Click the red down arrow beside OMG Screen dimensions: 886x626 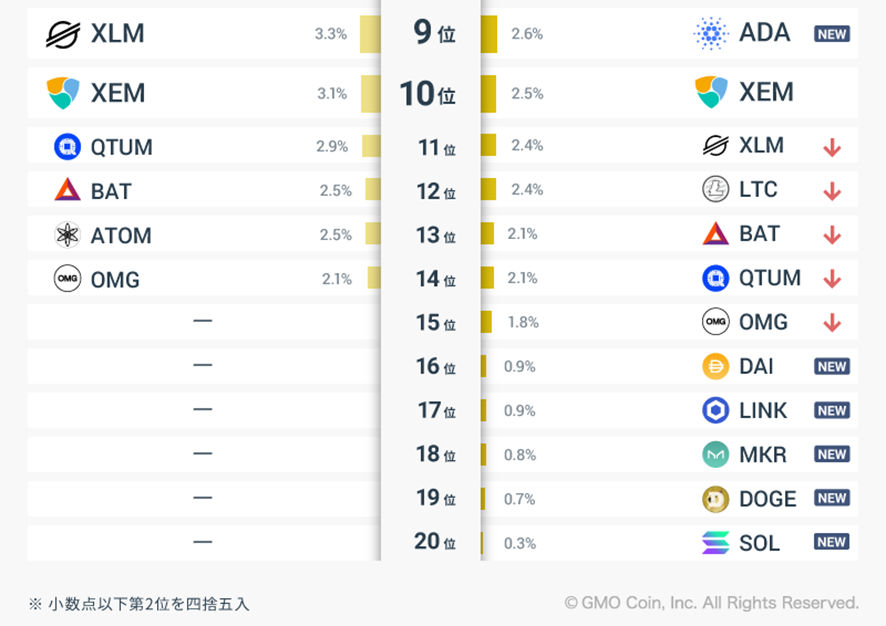tap(831, 323)
